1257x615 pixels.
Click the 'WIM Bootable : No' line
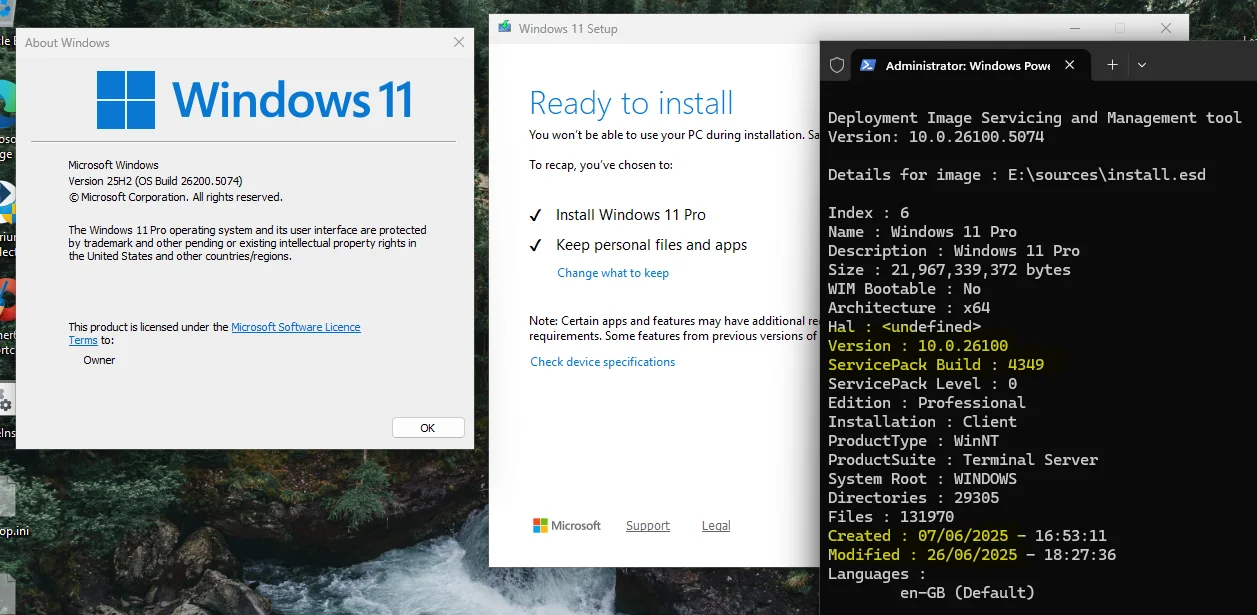pyautogui.click(x=904, y=289)
